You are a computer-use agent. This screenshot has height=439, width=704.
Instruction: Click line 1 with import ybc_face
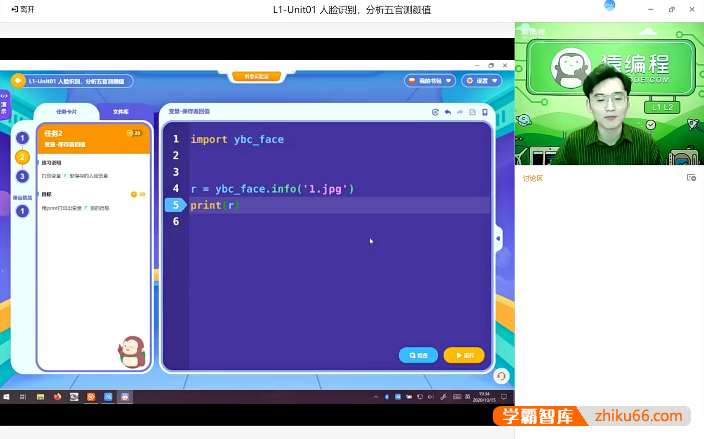237,139
